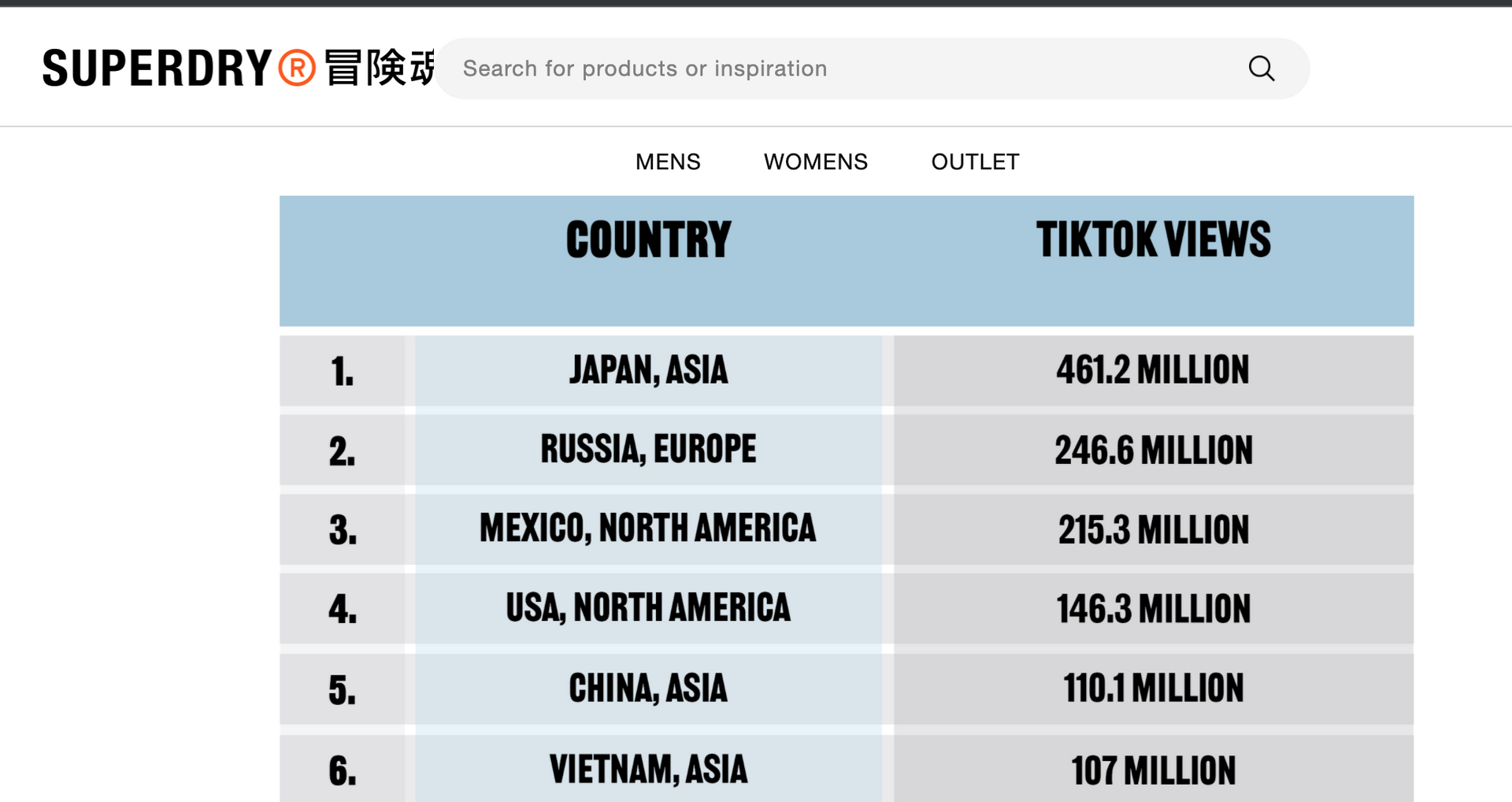The image size is (1512, 802).
Task: Open the OUTLET navigation menu
Action: coord(975,162)
